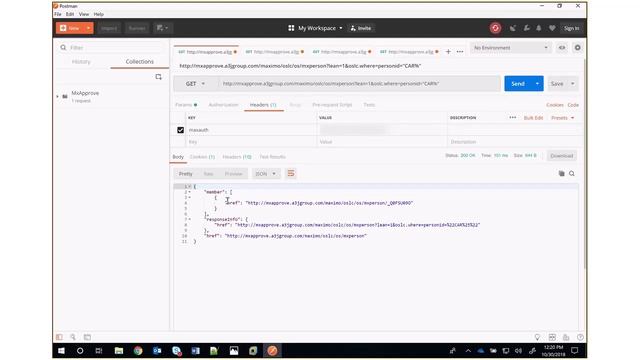Screen dimensions: 640x360
Task: Change the JSON format dropdown
Action: point(266,173)
